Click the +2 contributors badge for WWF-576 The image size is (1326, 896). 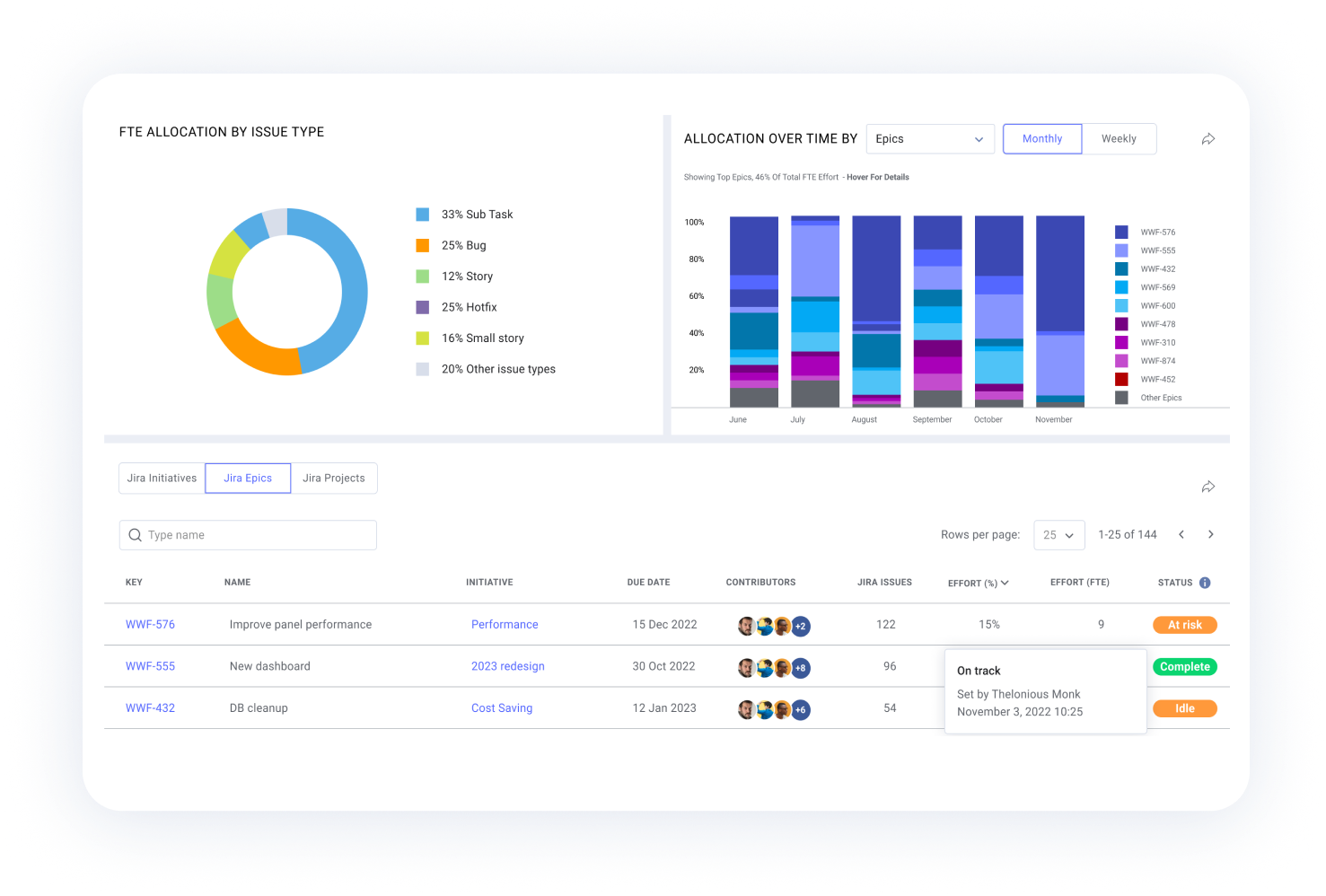(x=801, y=626)
